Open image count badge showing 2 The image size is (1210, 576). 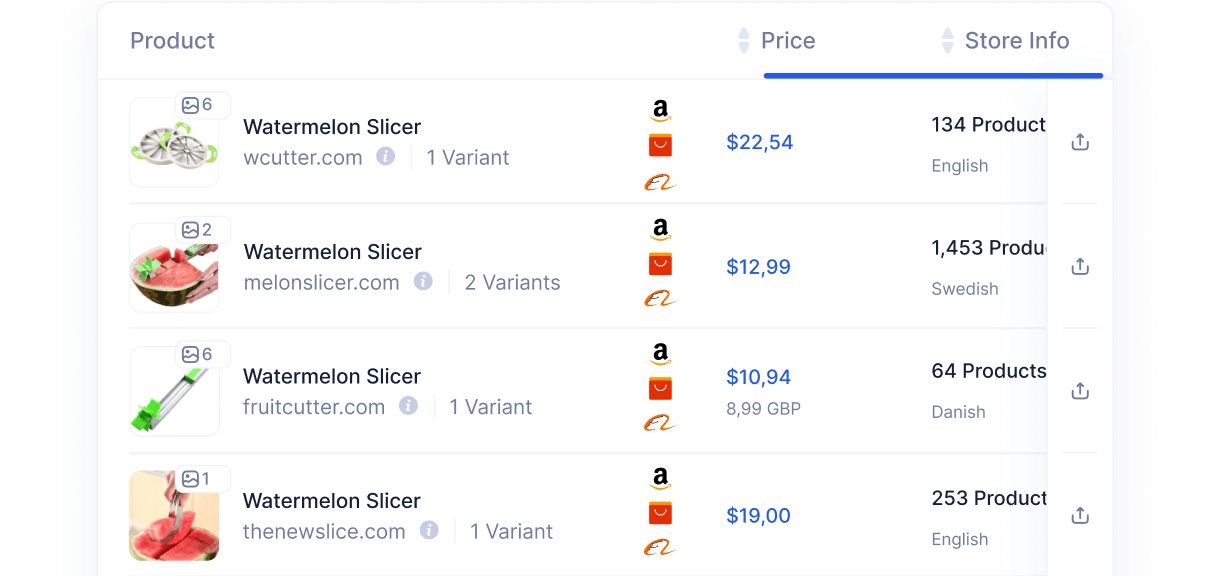coord(198,230)
